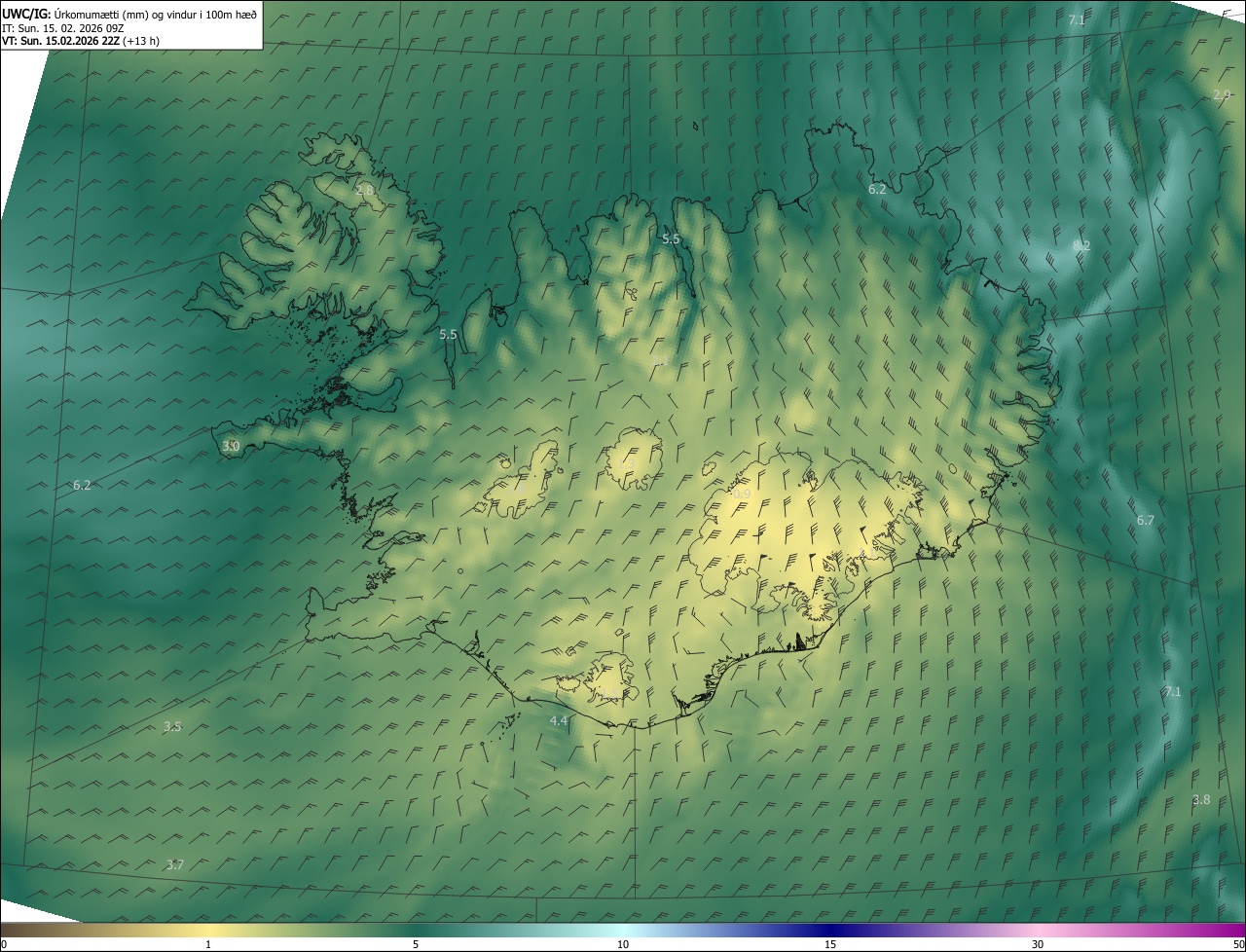Click the initial time line 'IT: Sun. 15. 02. 2026 09Z'

coord(62,28)
